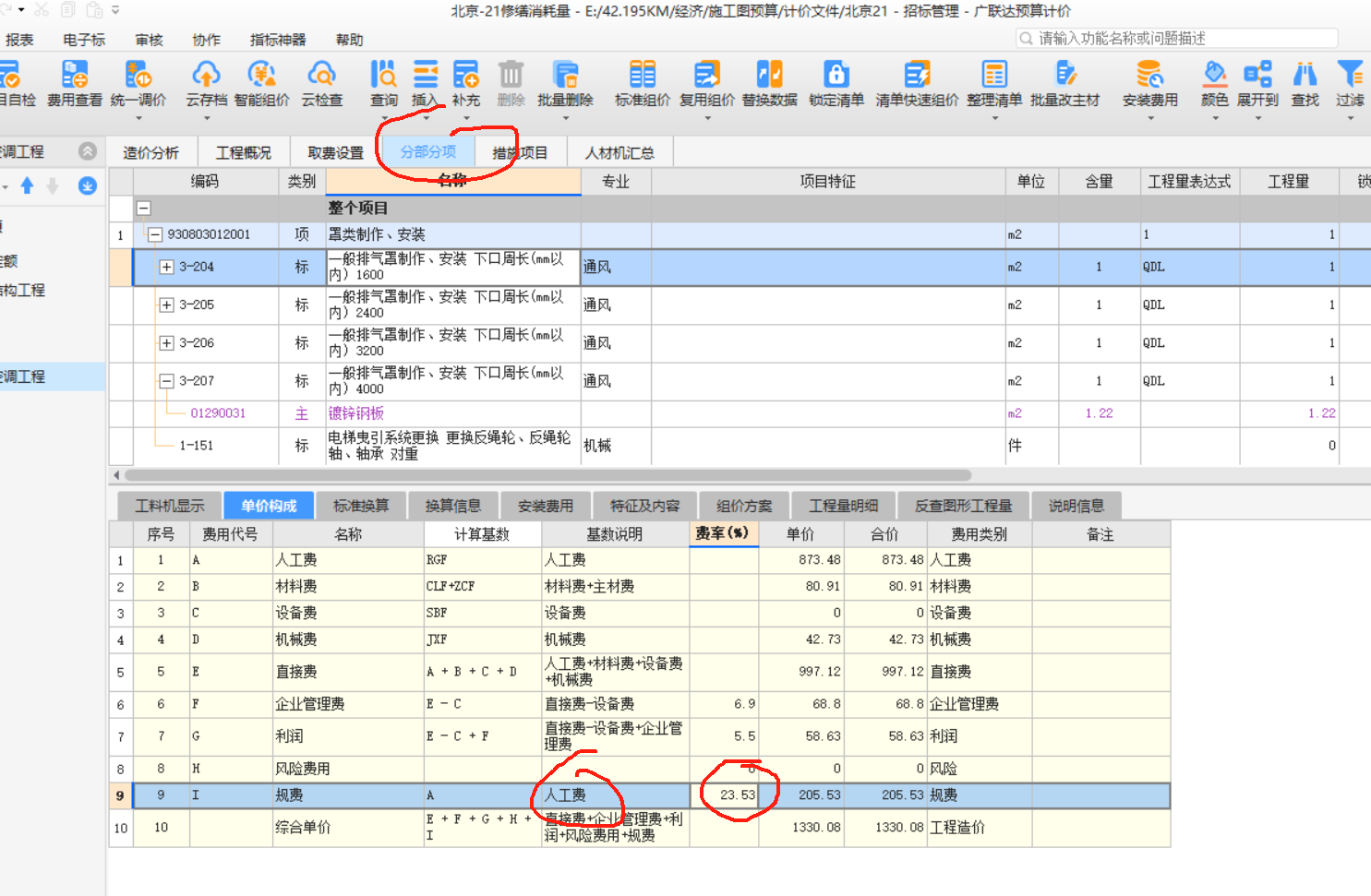Image resolution: width=1371 pixels, height=896 pixels.
Task: Open the 电子标 menu
Action: 84,40
